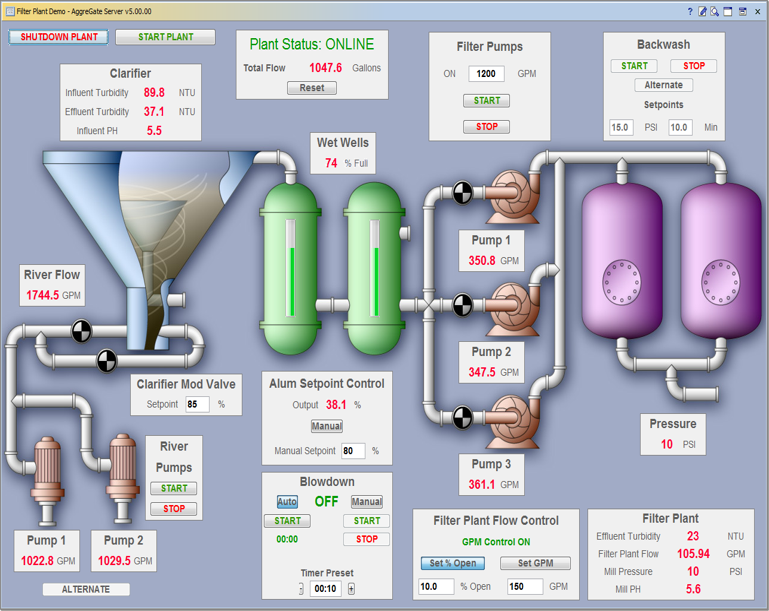The height and width of the screenshot is (611, 769).
Task: Reset the Total Flow counter
Action: pyautogui.click(x=312, y=88)
